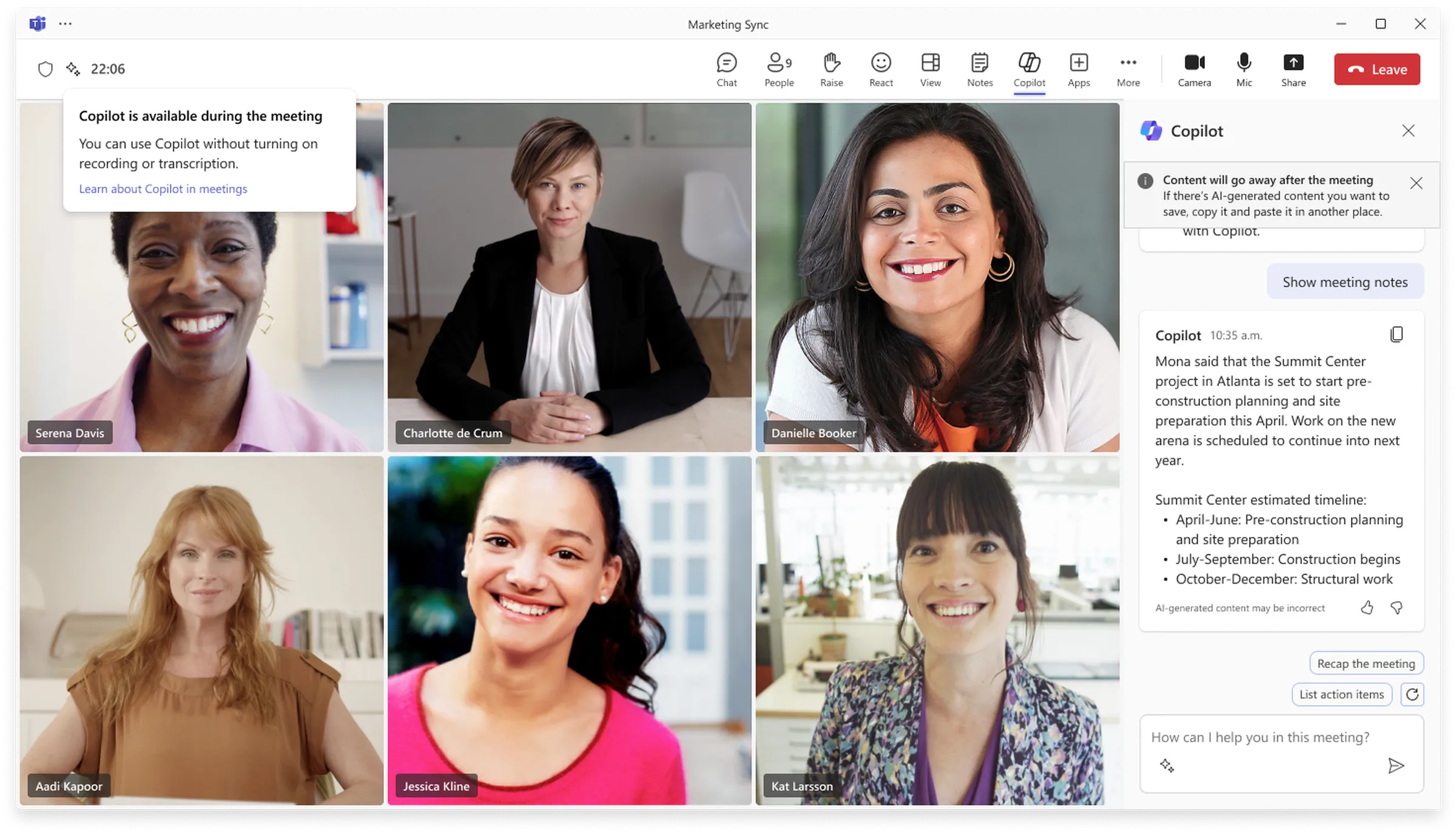Copy the Copilot response

click(1396, 334)
